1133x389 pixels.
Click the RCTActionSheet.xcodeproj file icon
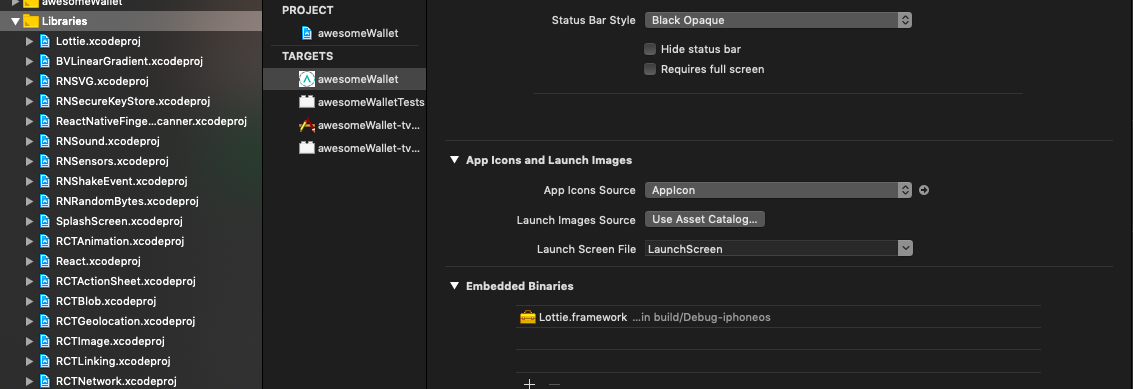coord(45,281)
